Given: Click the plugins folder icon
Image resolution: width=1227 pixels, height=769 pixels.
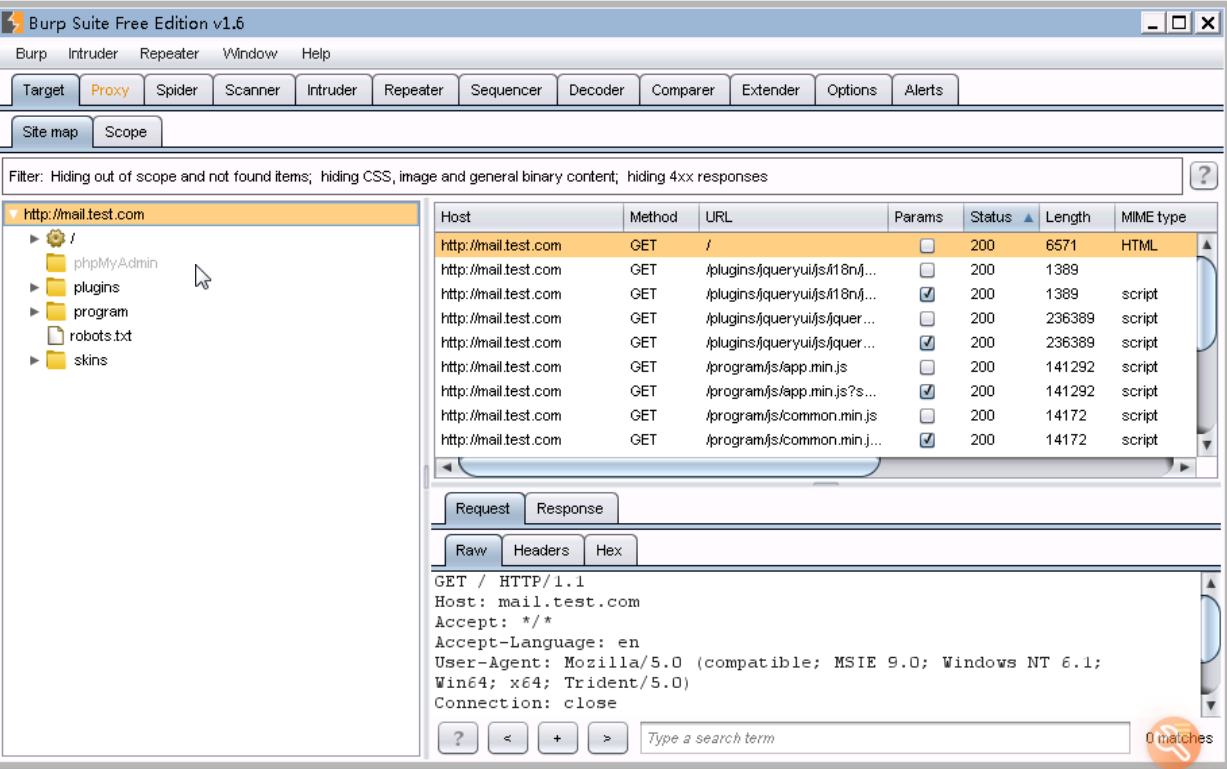Looking at the screenshot, I should point(56,287).
